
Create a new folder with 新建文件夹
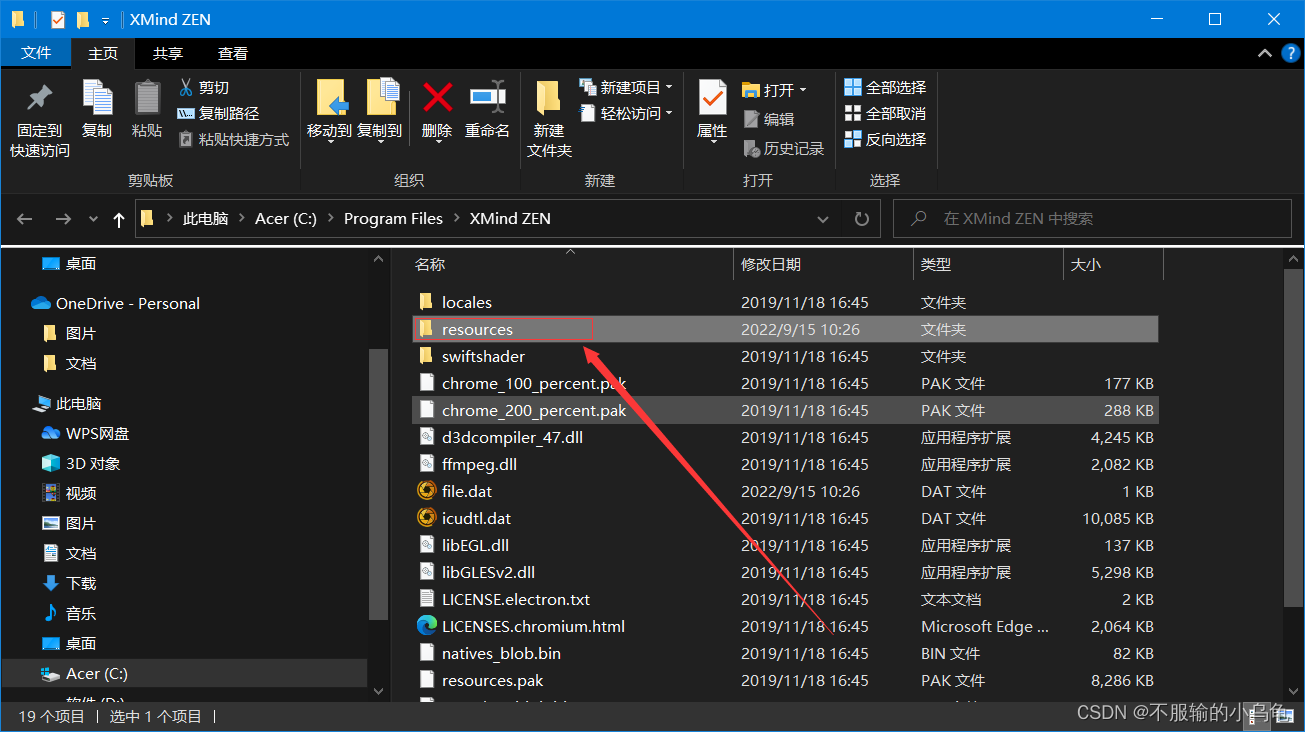(x=549, y=119)
